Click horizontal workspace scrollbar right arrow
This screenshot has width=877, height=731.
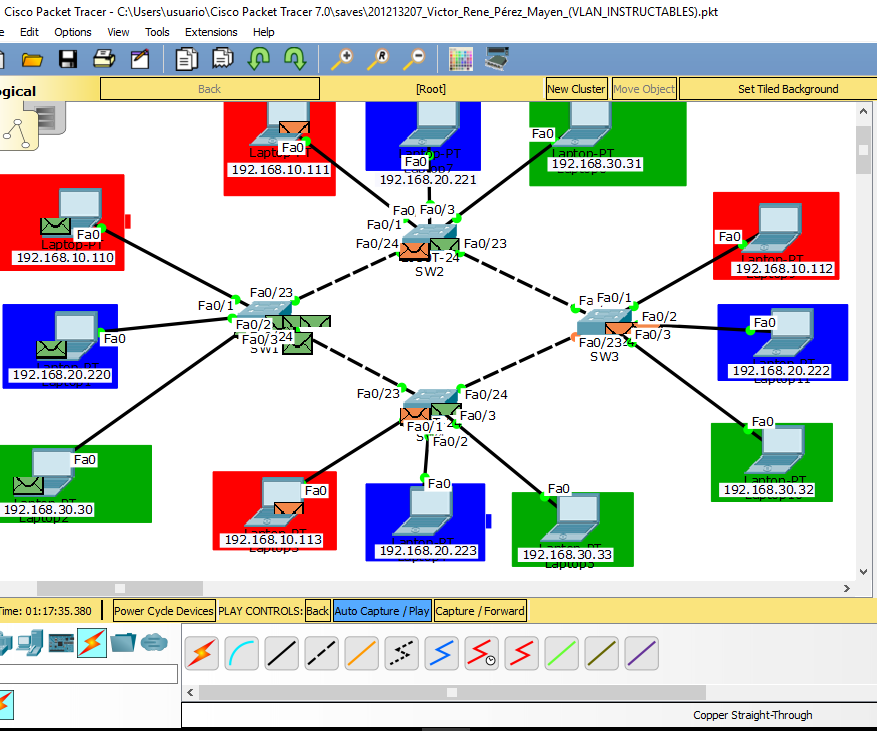846,588
